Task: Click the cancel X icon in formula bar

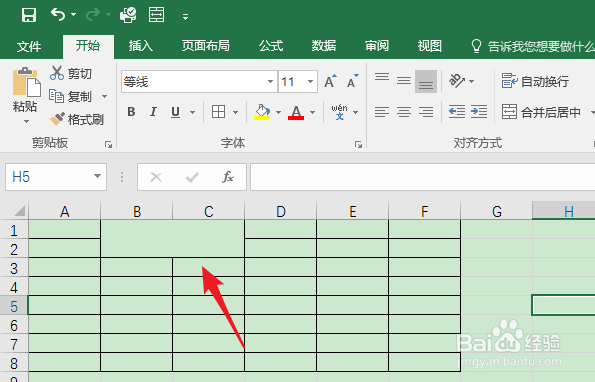Action: click(x=156, y=177)
